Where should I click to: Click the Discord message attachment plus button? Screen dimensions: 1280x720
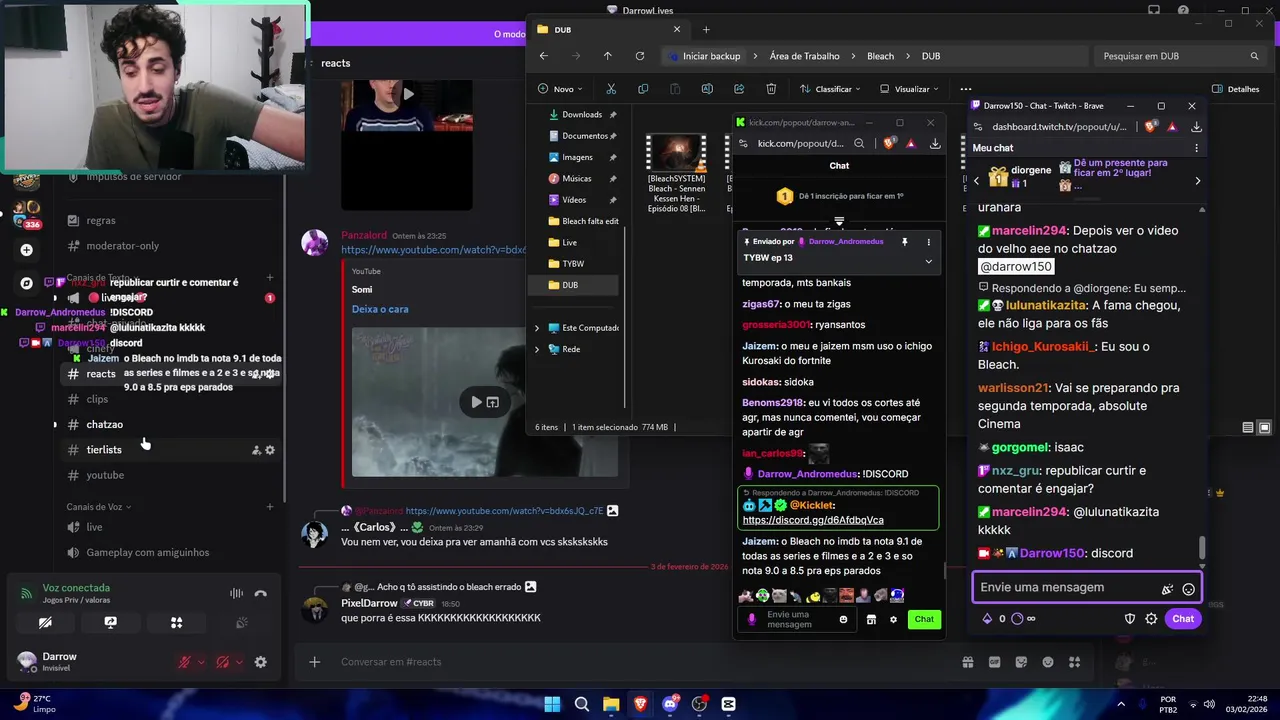point(314,662)
